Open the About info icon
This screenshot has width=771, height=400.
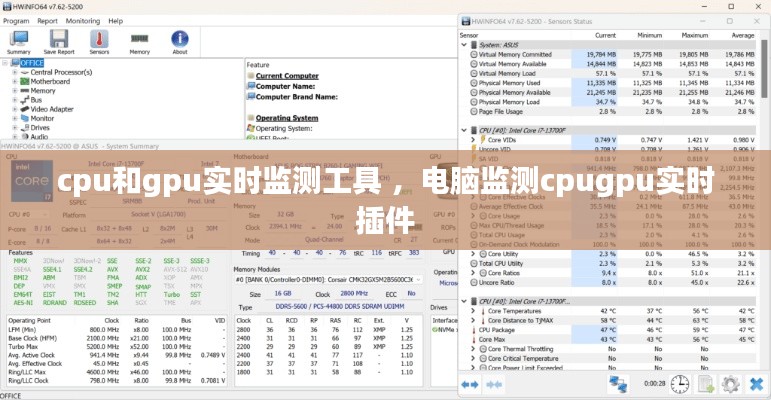(179, 39)
